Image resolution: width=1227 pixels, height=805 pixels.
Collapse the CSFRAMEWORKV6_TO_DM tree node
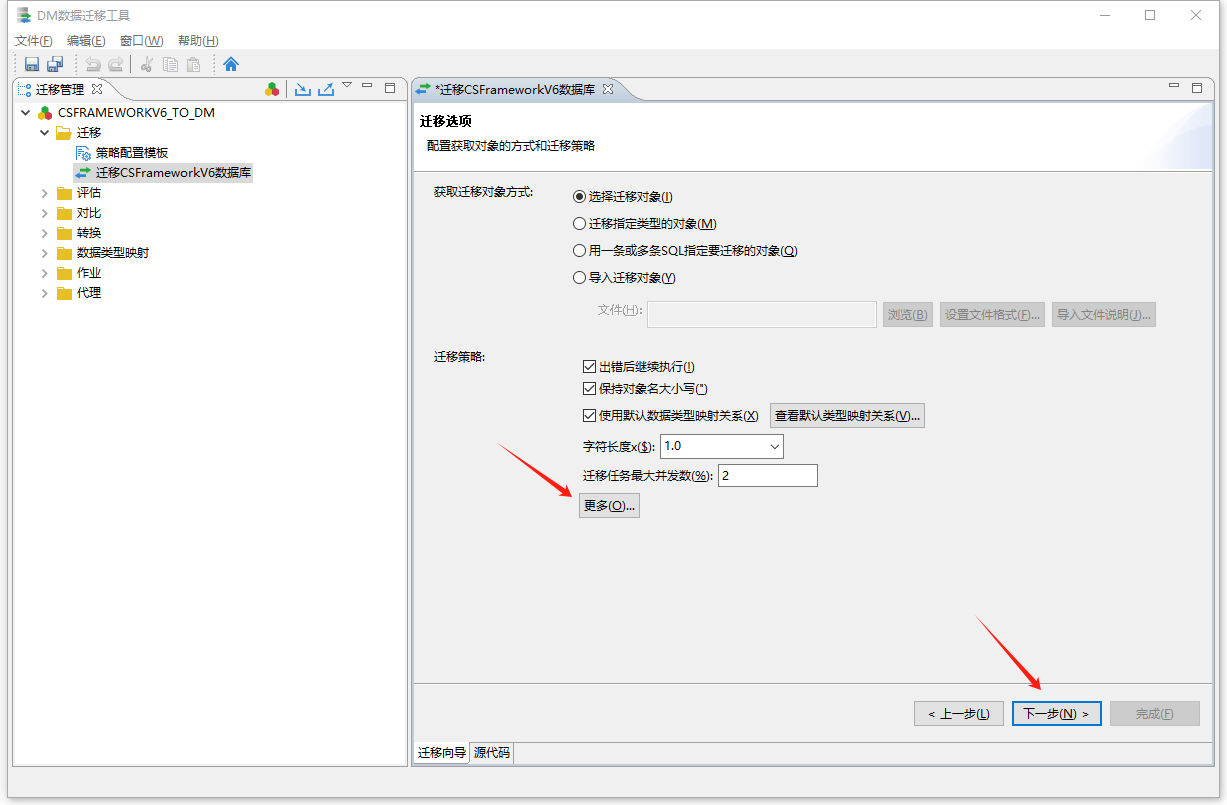point(26,113)
